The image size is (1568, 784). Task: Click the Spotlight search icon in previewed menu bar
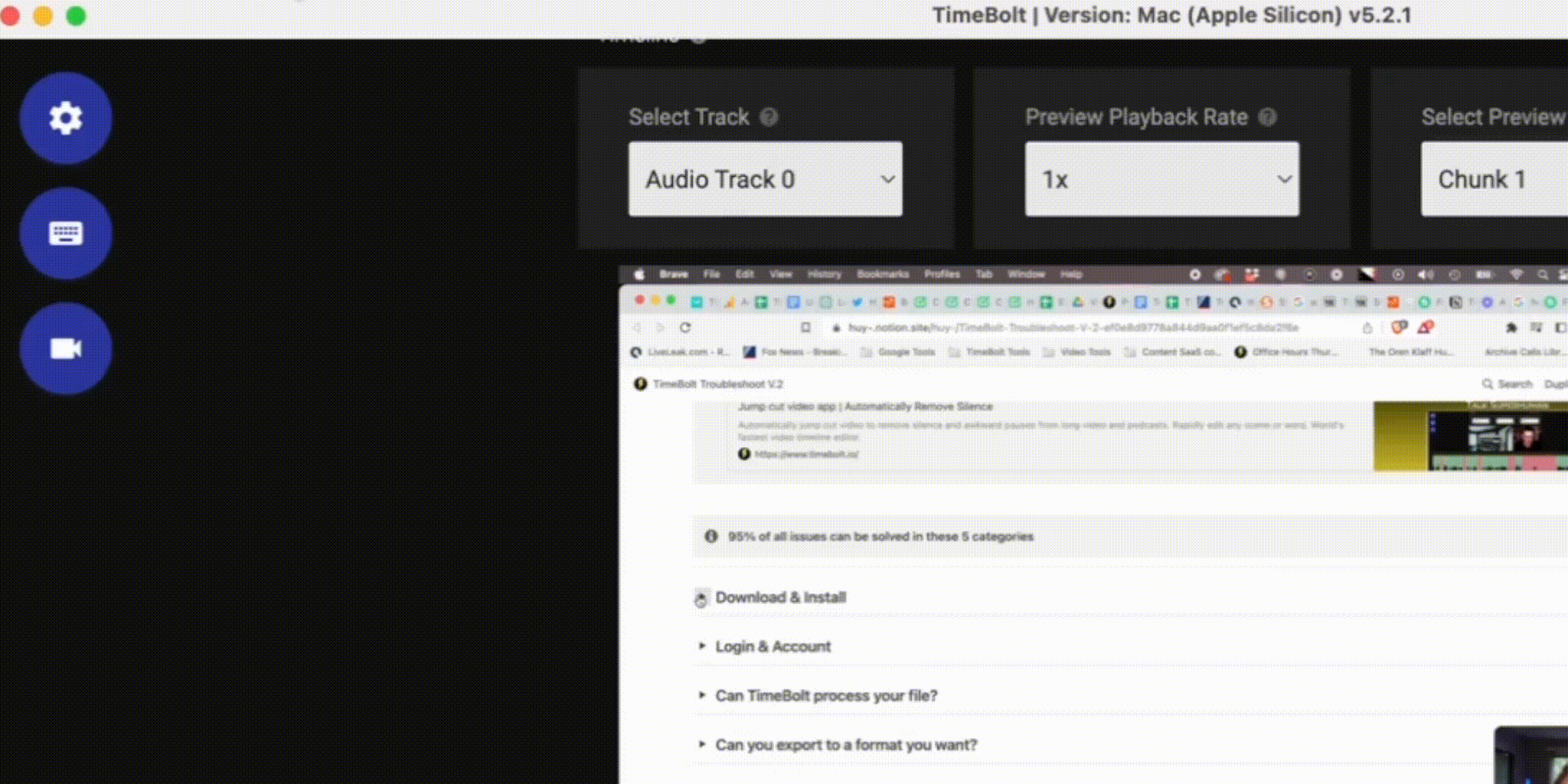1543,274
